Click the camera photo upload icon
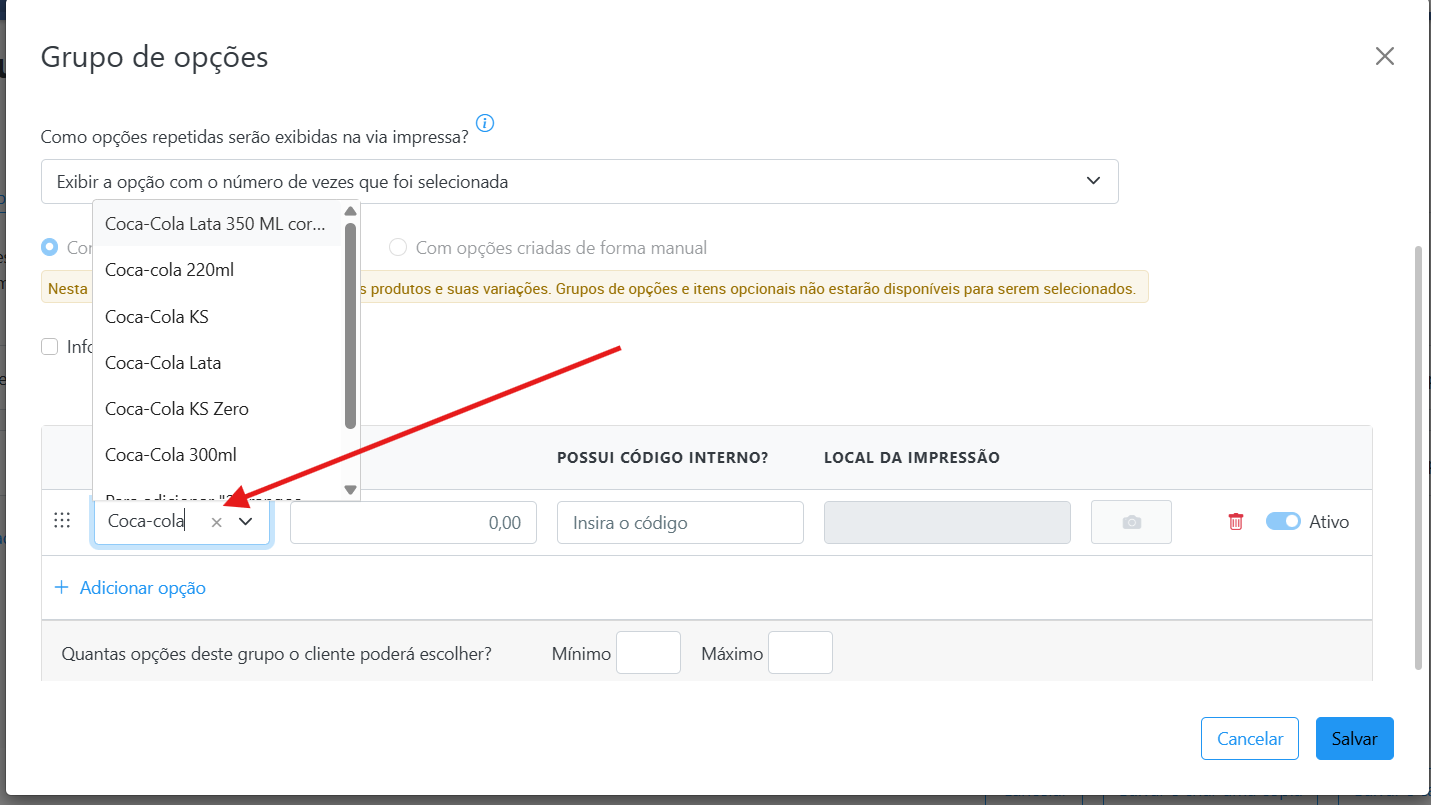 tap(1131, 522)
